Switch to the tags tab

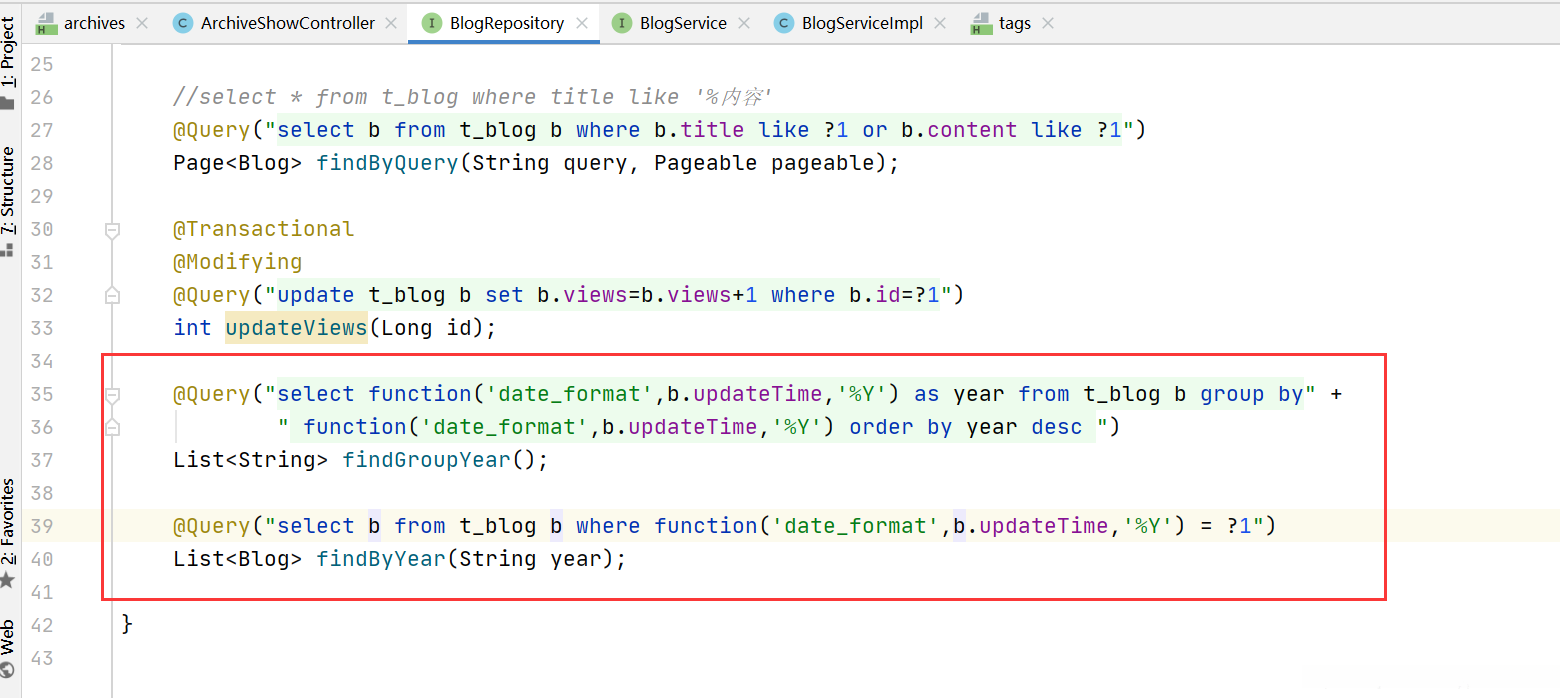pyautogui.click(x=1014, y=23)
